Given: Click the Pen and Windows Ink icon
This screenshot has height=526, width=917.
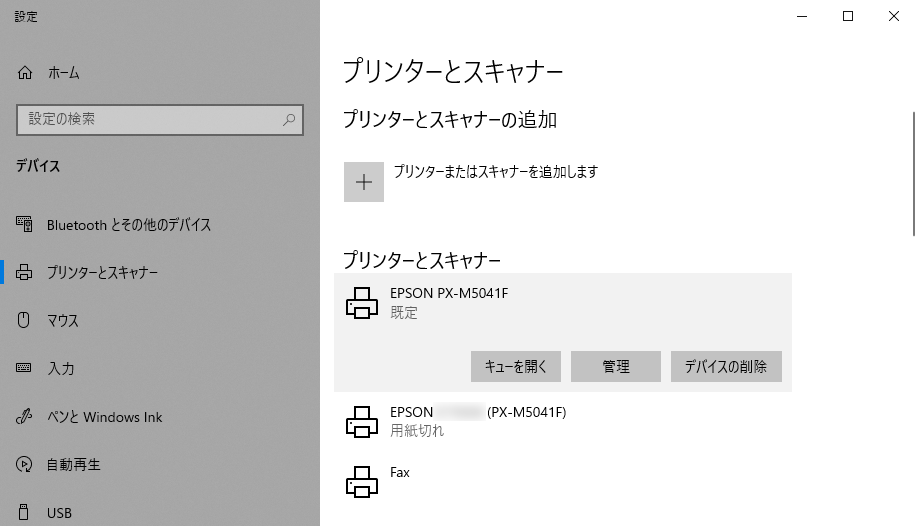Looking at the screenshot, I should tap(25, 417).
